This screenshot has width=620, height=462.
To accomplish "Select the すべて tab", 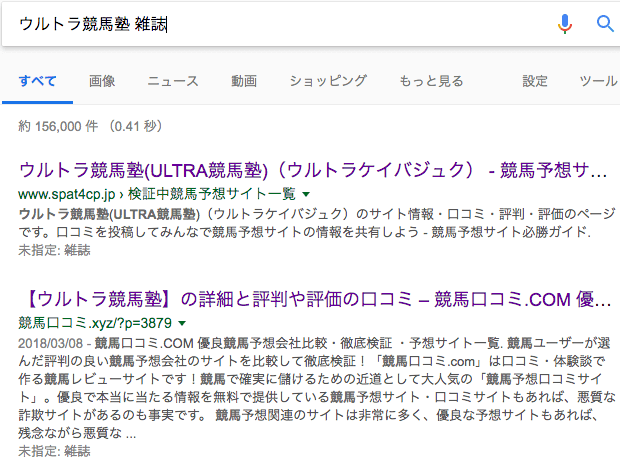I will coord(38,81).
